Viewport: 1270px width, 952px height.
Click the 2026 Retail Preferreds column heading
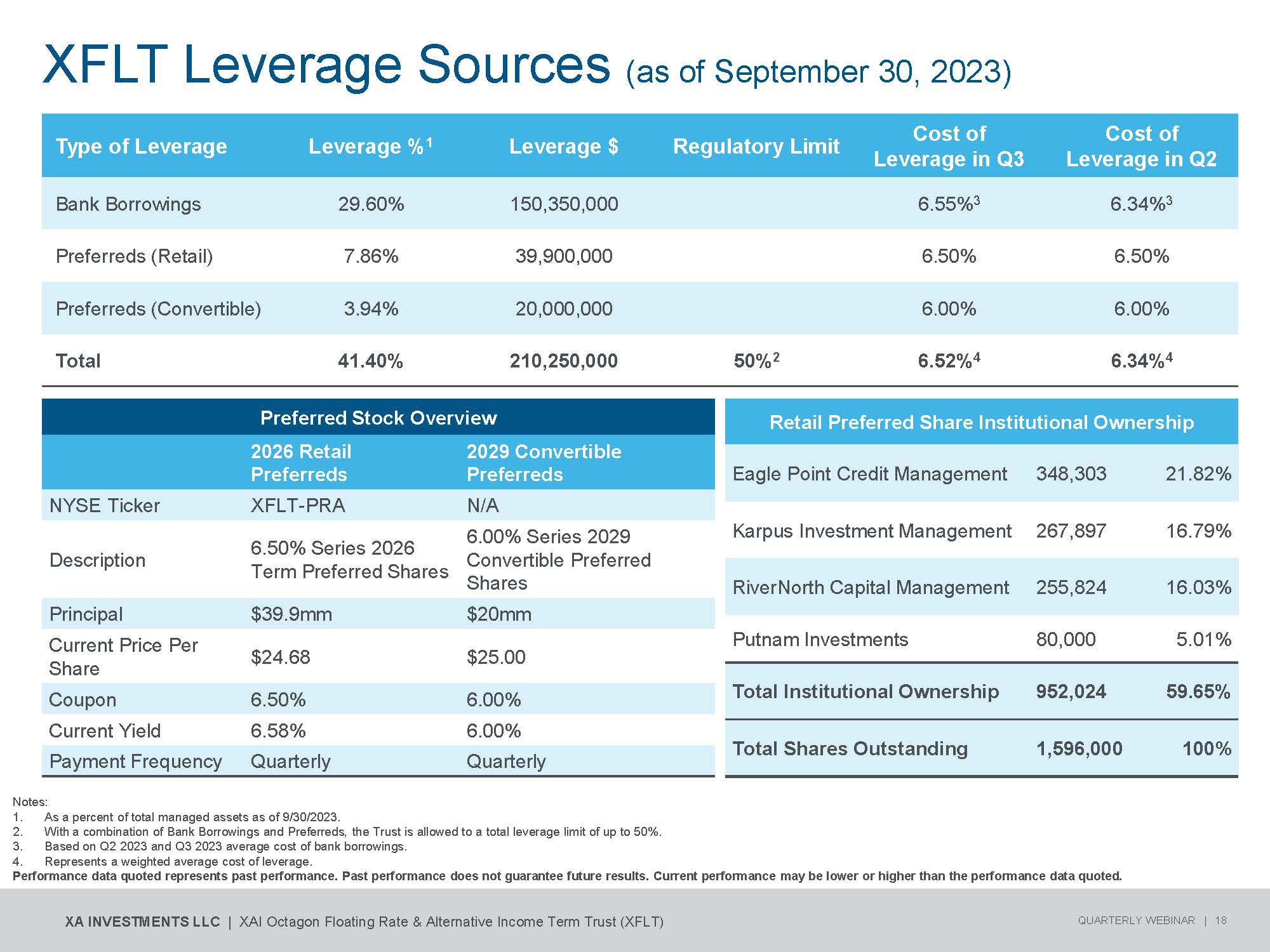(x=300, y=463)
